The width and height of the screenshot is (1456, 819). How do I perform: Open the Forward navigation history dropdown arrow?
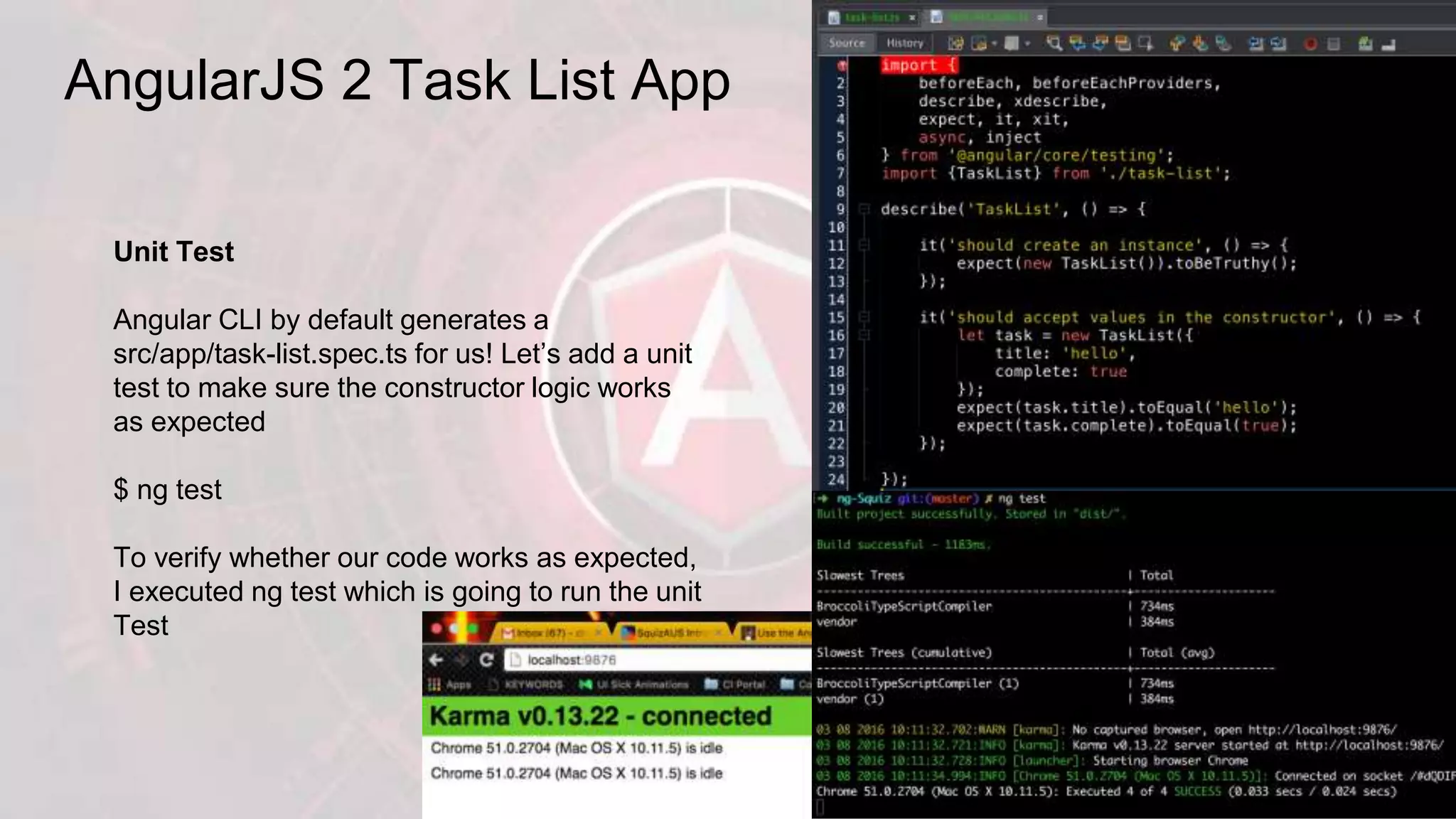click(x=1027, y=43)
